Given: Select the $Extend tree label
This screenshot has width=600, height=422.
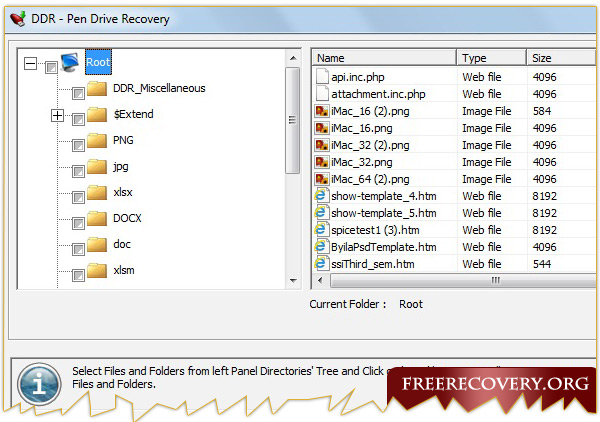Looking at the screenshot, I should pos(134,114).
